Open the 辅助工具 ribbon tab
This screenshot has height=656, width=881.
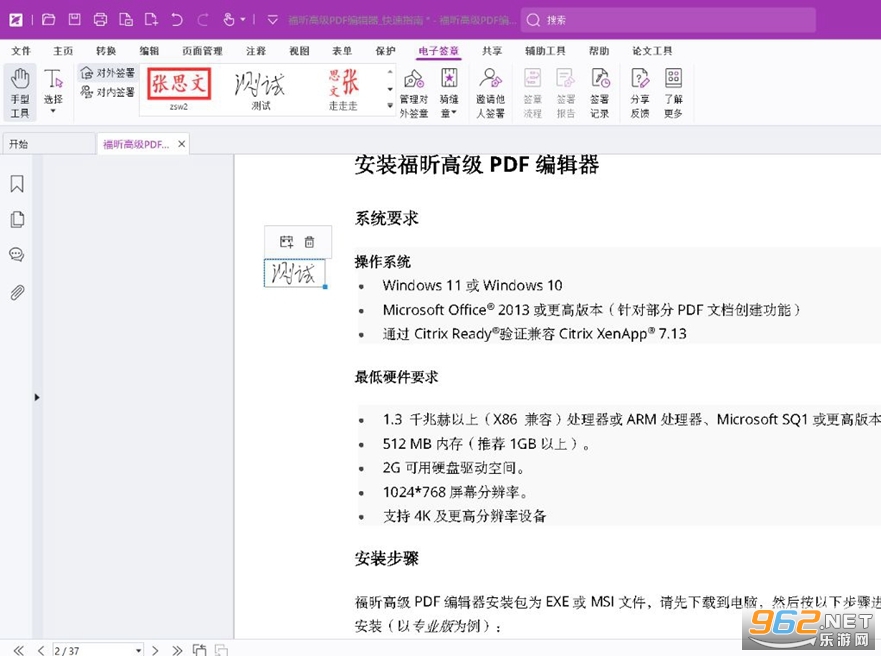coord(545,51)
